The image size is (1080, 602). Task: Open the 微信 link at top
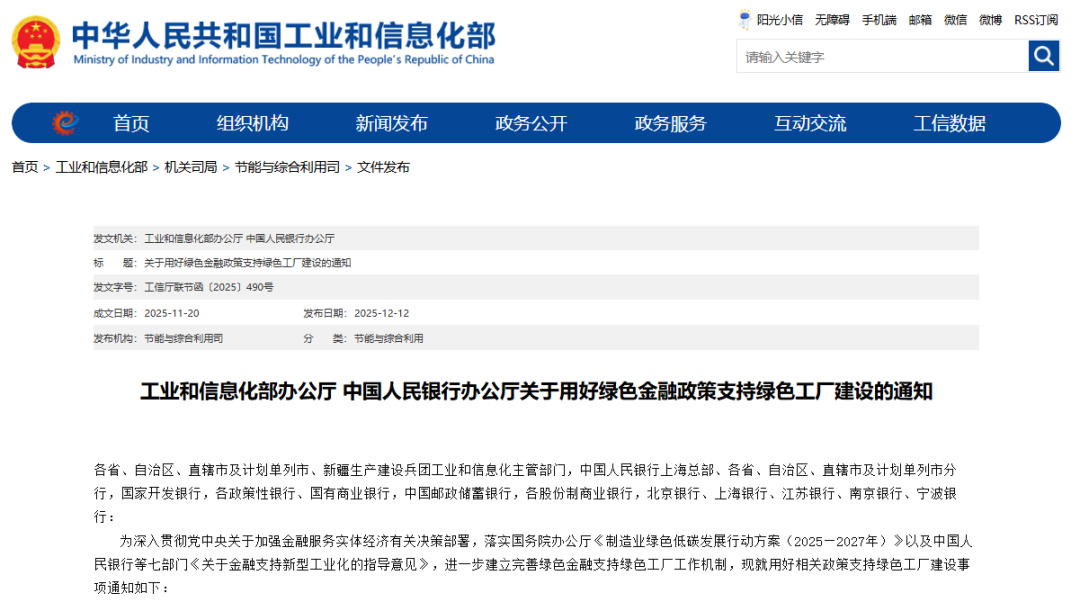955,19
